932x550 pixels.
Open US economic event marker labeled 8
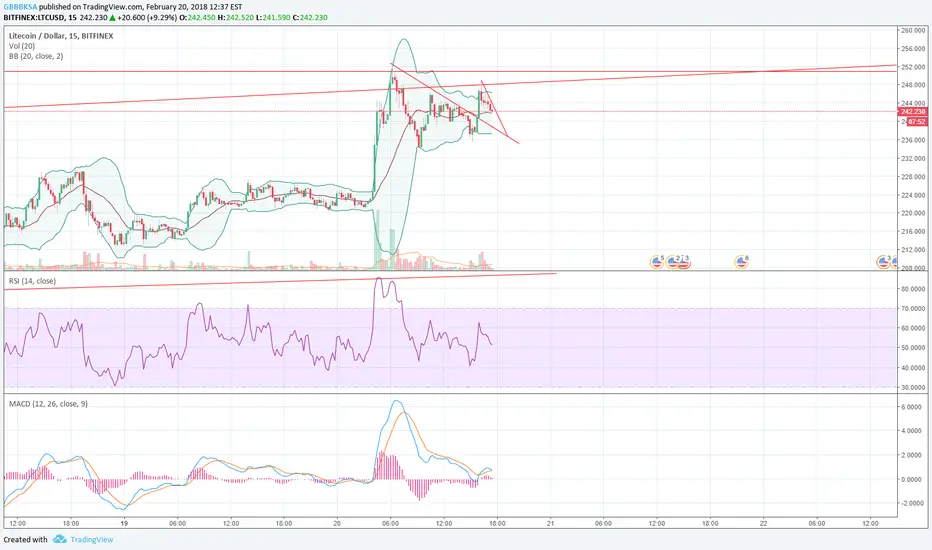tap(741, 261)
